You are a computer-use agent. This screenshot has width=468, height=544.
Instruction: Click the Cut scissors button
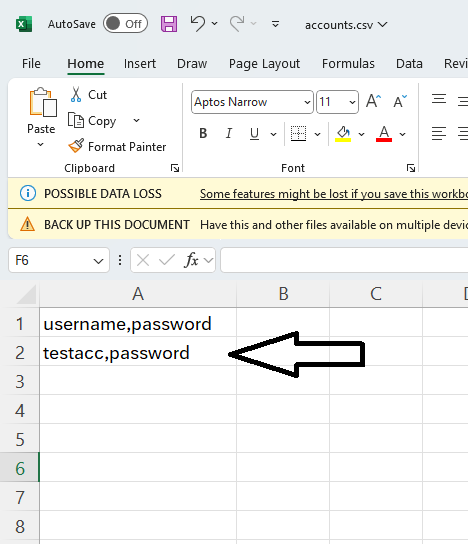(88, 94)
